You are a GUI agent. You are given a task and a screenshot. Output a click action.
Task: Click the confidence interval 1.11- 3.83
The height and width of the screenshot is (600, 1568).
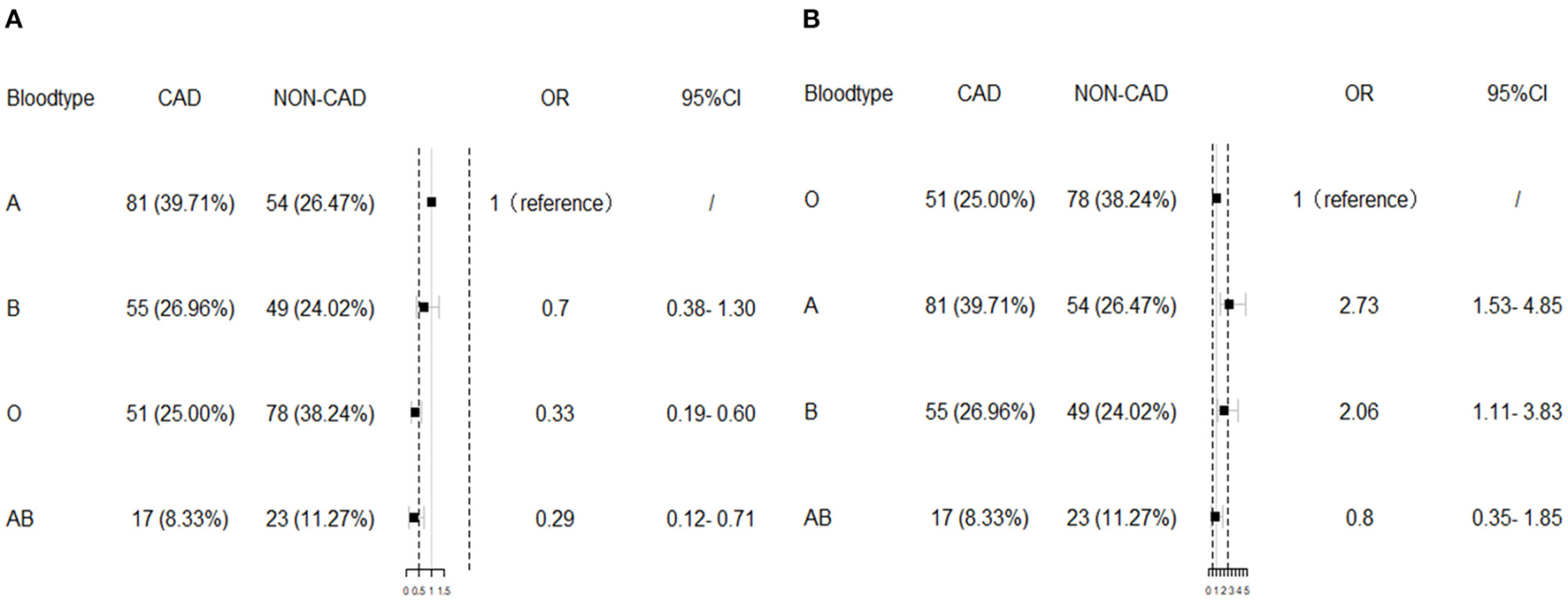click(x=1517, y=412)
